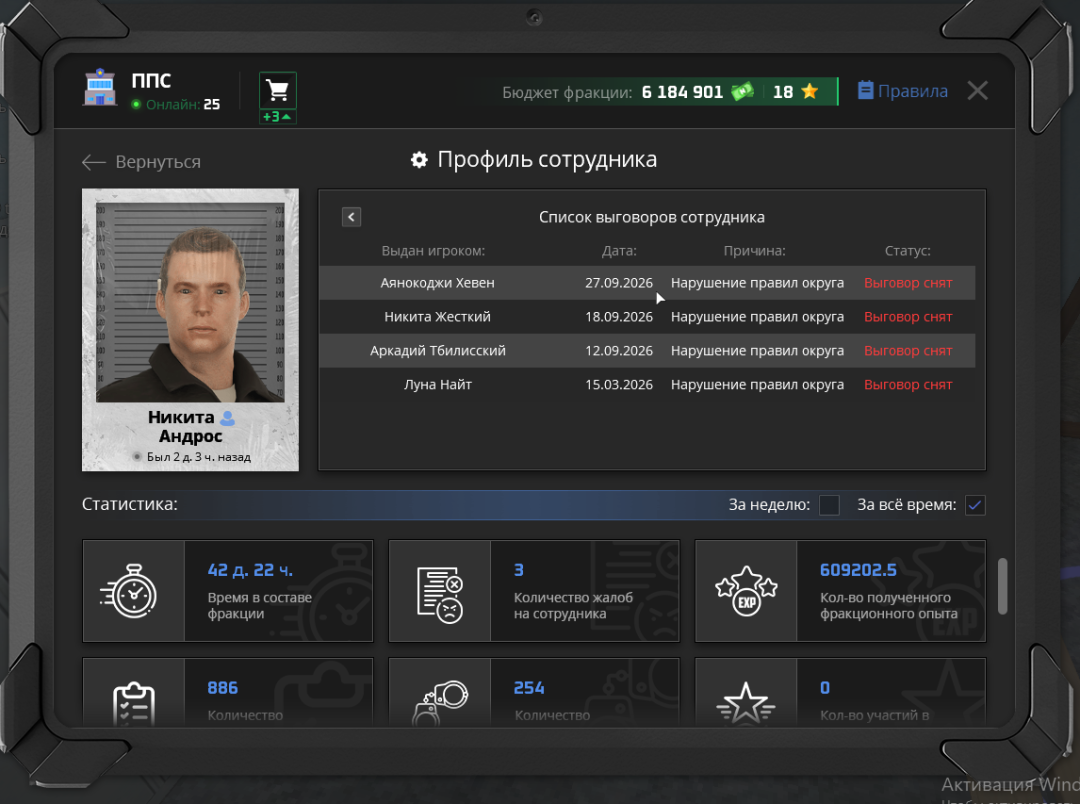The height and width of the screenshot is (804, 1080).
Task: Click the +3 upgrade indicator under cart
Action: point(278,117)
